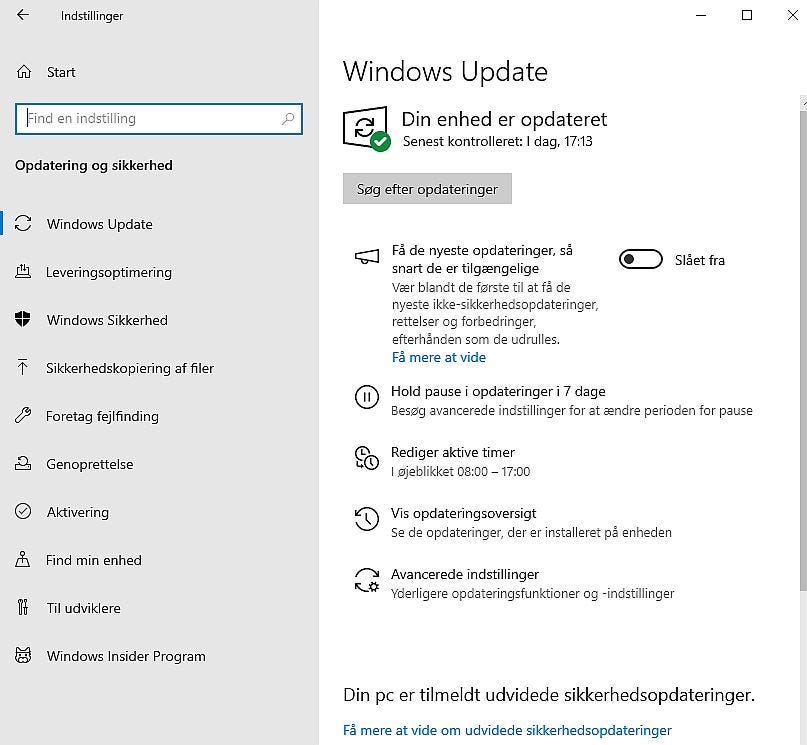The image size is (807, 745).
Task: Close the Indstillinger window
Action: click(793, 15)
